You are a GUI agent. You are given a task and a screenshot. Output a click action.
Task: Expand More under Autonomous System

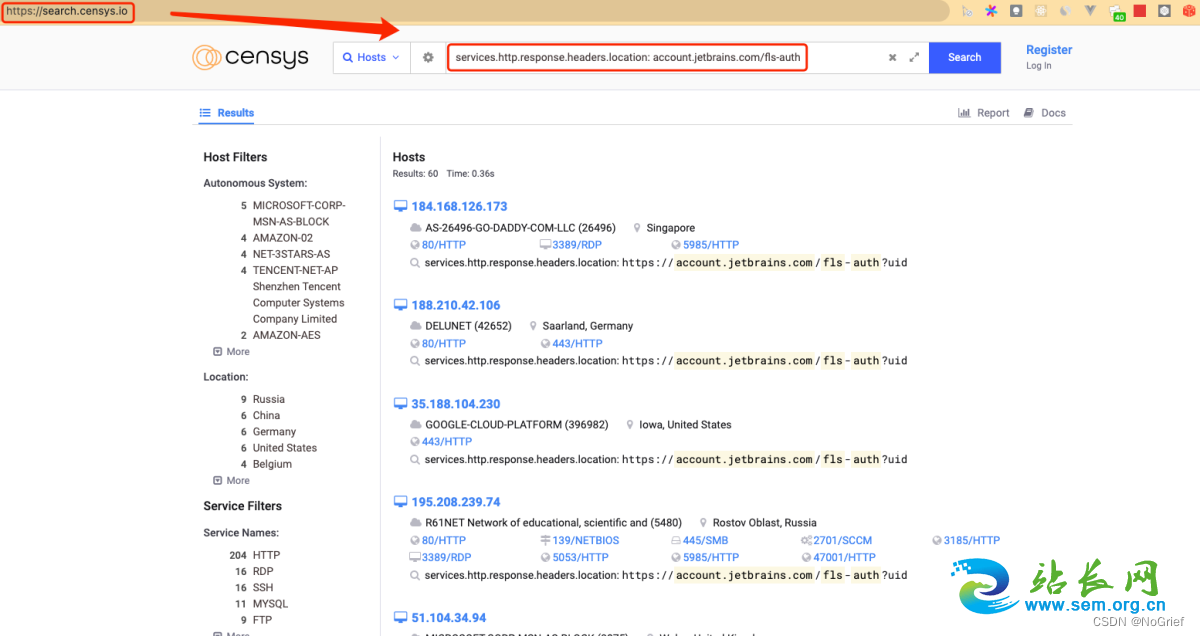coord(231,352)
